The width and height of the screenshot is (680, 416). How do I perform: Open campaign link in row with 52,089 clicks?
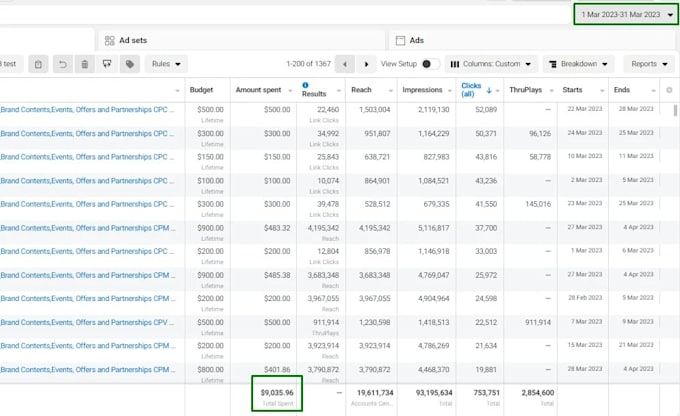pos(87,110)
